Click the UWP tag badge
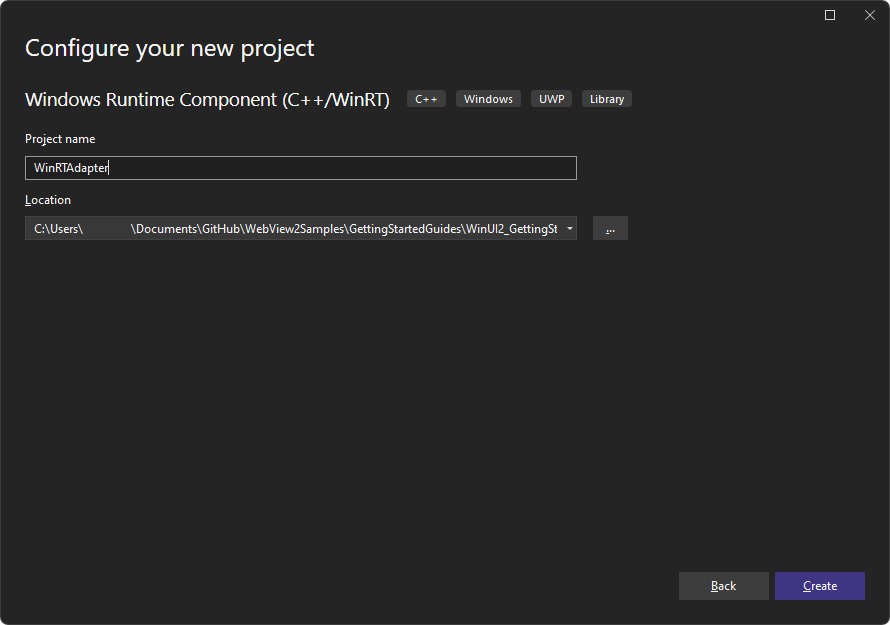The width and height of the screenshot is (890, 625). (551, 98)
